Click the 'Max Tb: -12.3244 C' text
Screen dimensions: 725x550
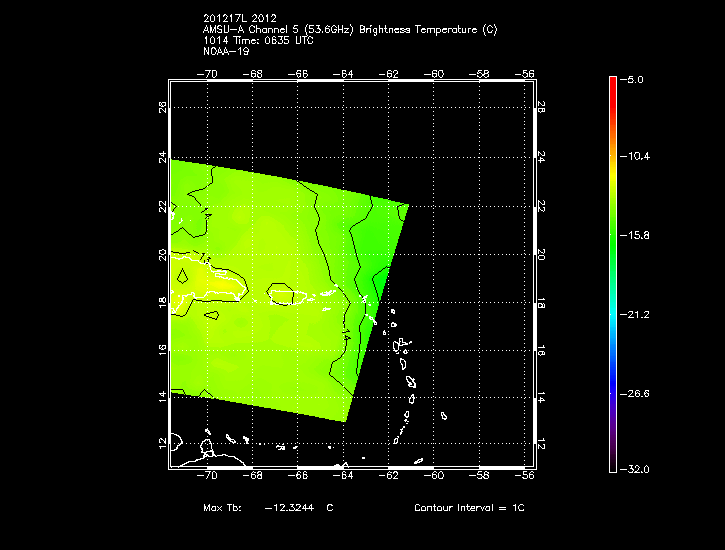point(268,508)
